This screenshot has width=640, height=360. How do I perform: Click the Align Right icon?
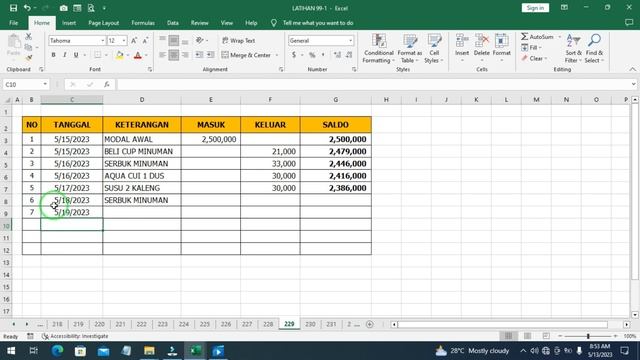click(185, 55)
